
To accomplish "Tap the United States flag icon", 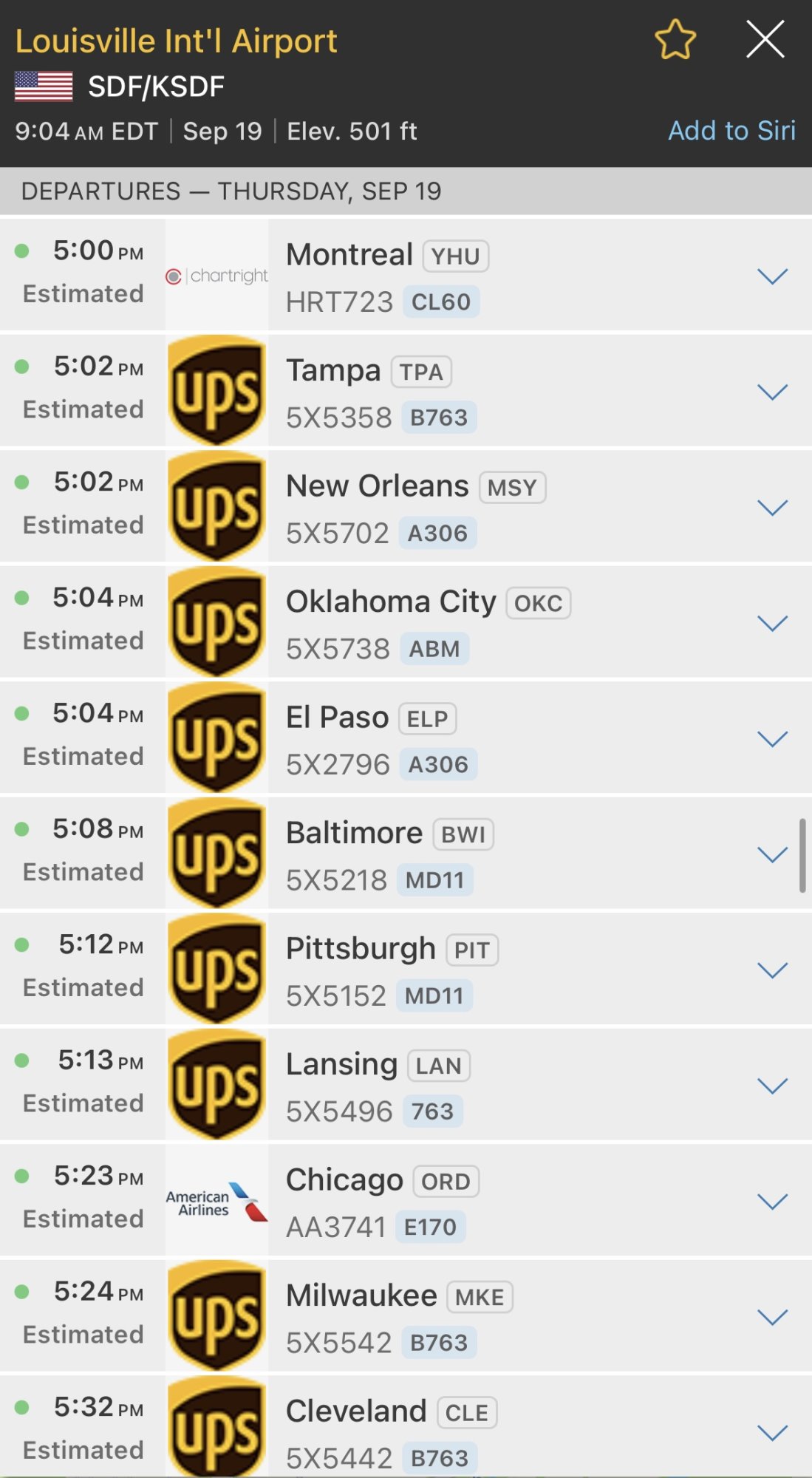I will tap(44, 86).
